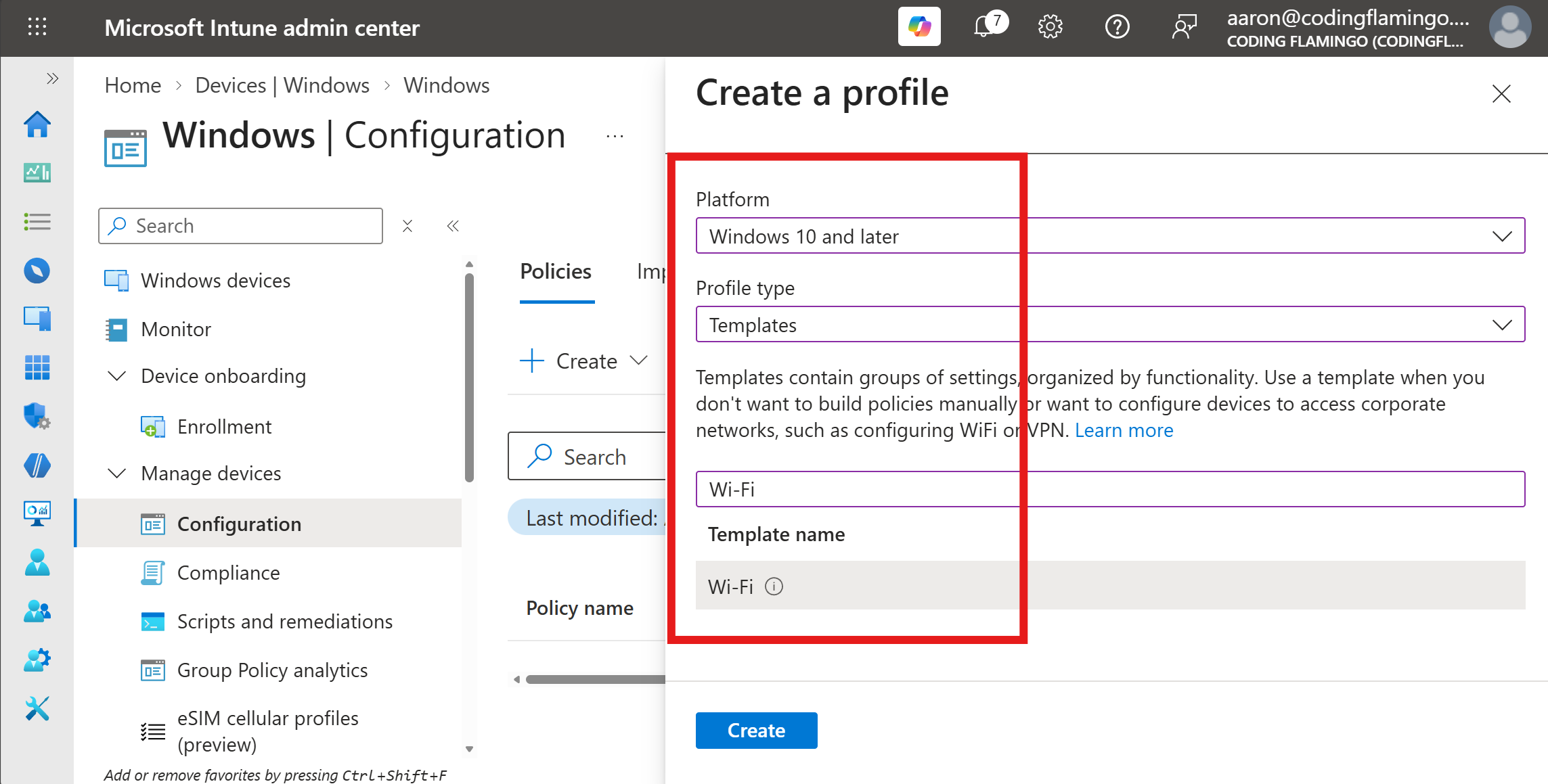
Task: Click the Wi-Fi template search field
Action: pyautogui.click(x=1110, y=489)
